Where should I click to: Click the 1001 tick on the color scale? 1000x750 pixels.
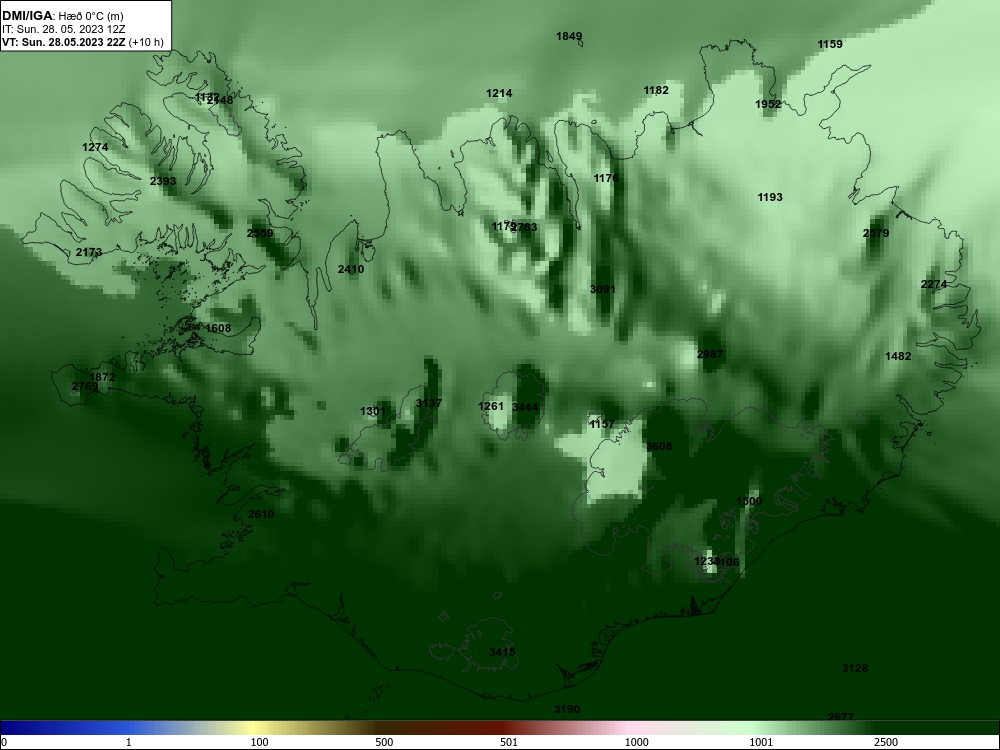coord(761,742)
